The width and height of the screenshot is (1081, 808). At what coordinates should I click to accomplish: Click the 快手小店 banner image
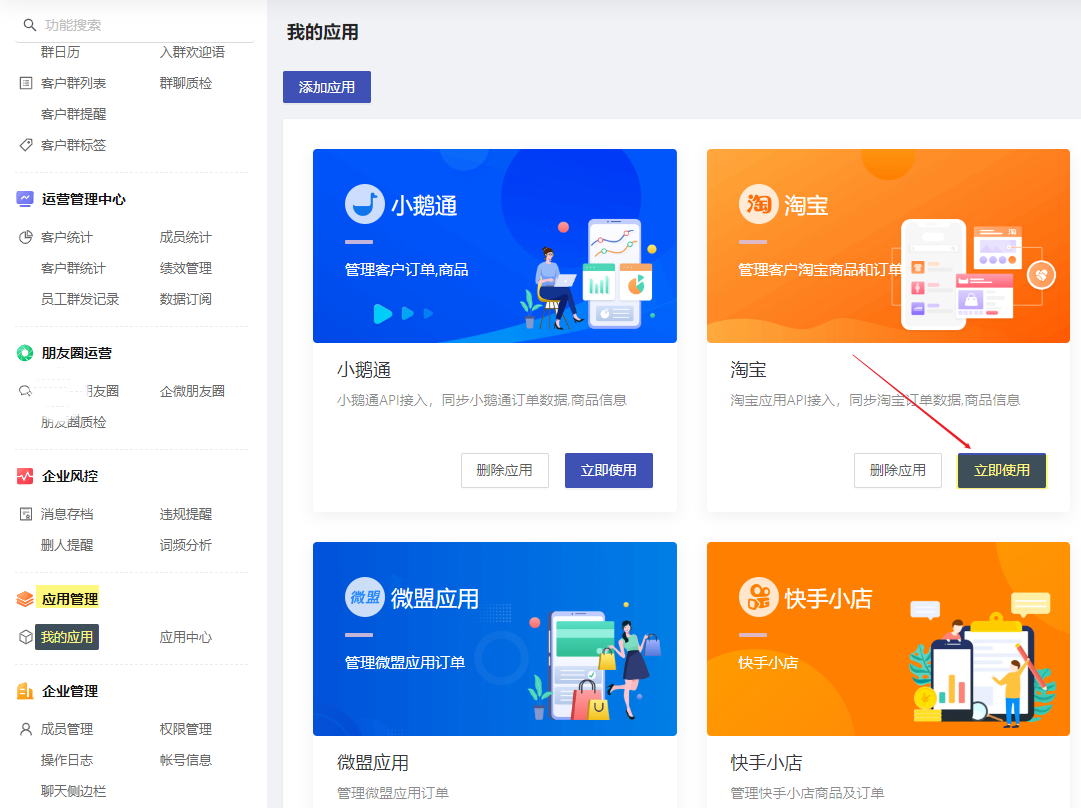click(889, 638)
